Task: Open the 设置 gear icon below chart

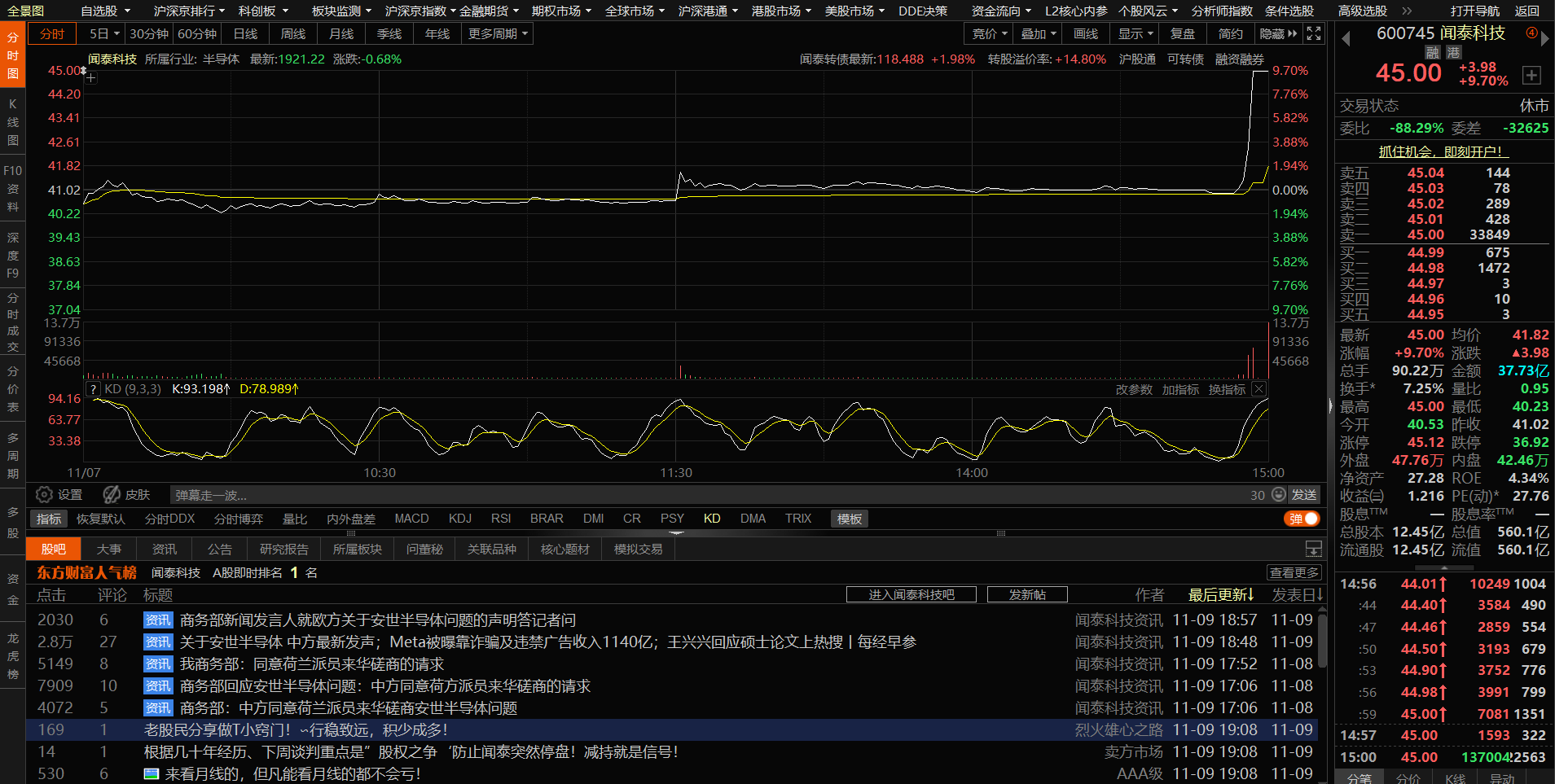Action: 45,495
